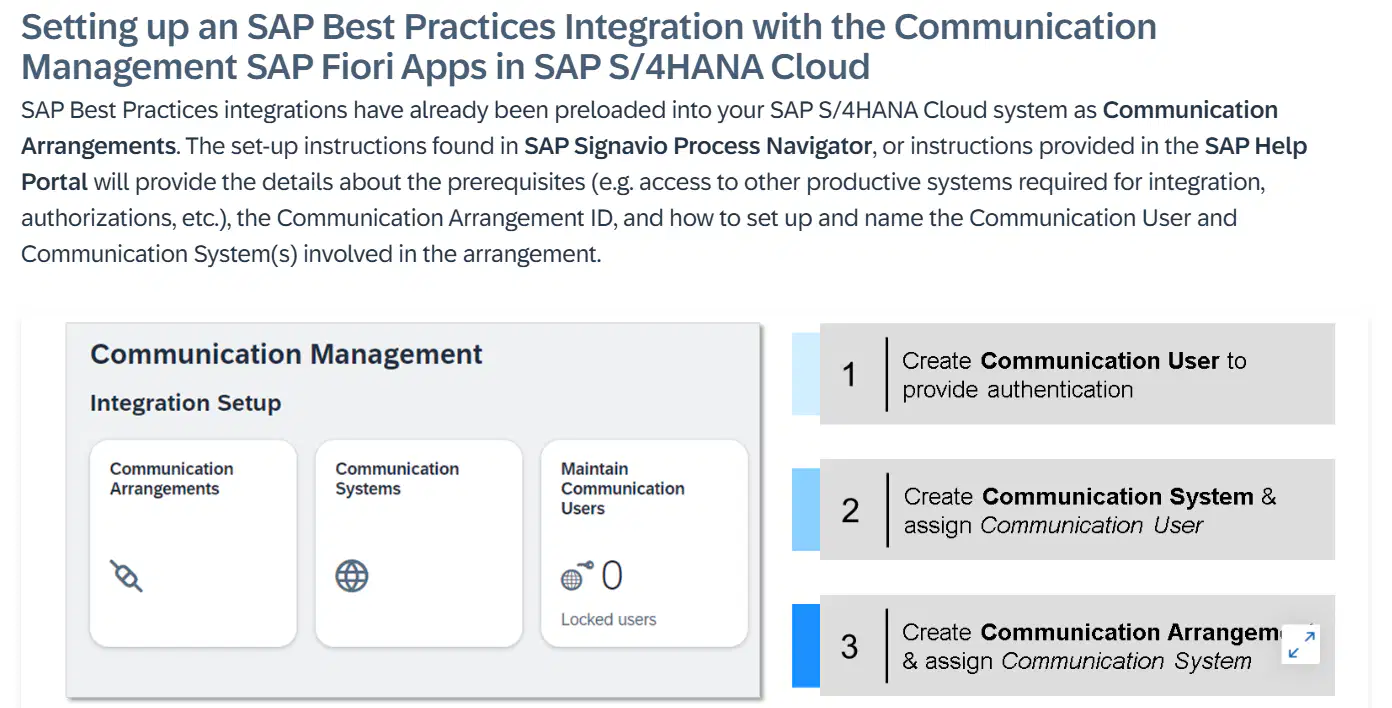1392x708 pixels.
Task: Select step 2 Create Communication System box
Action: pyautogui.click(x=1077, y=509)
